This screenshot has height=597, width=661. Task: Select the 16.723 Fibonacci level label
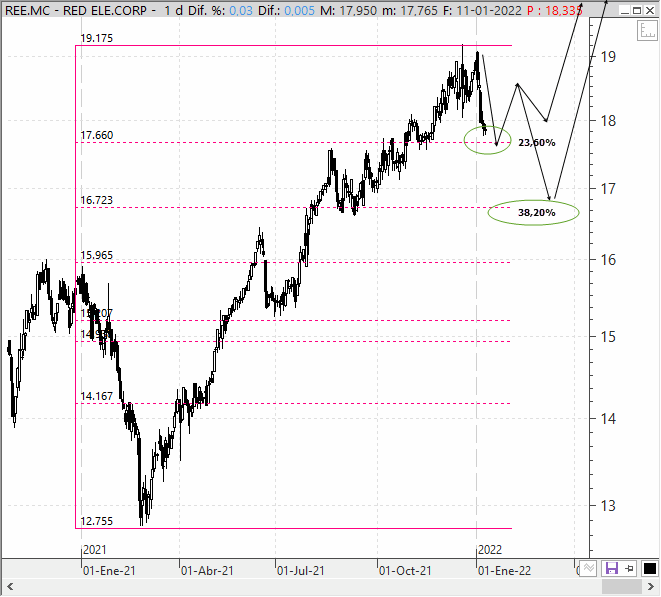click(x=97, y=200)
